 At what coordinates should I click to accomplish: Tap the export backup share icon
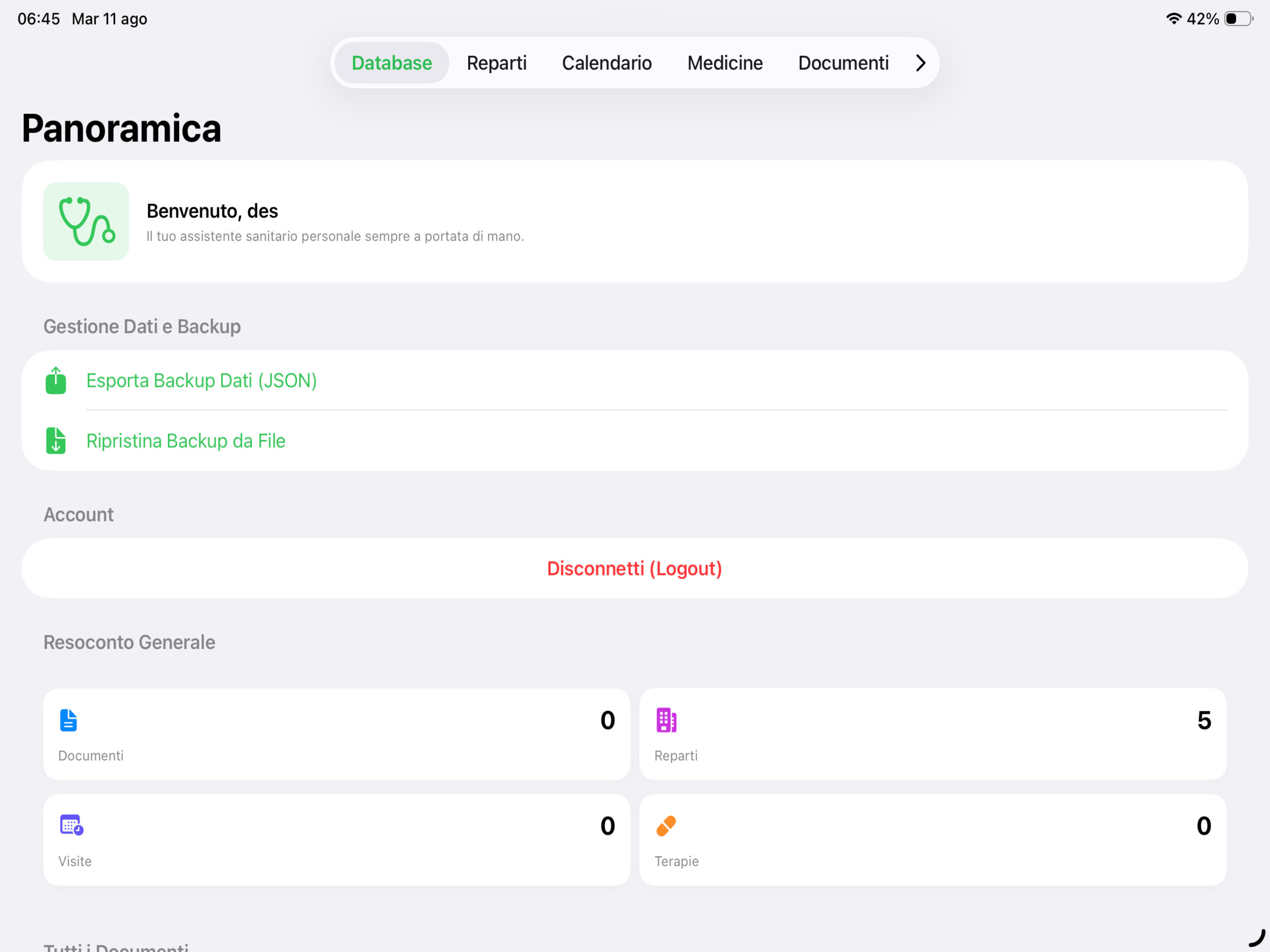56,380
